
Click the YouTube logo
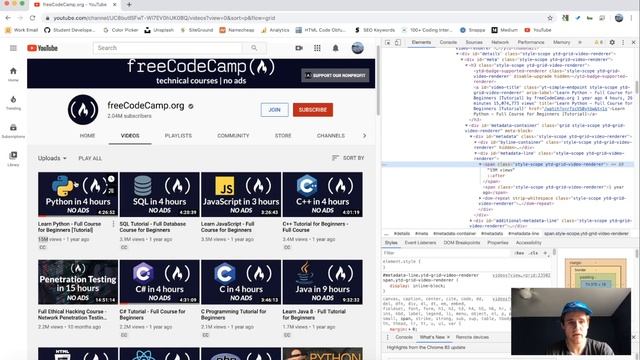coord(42,48)
